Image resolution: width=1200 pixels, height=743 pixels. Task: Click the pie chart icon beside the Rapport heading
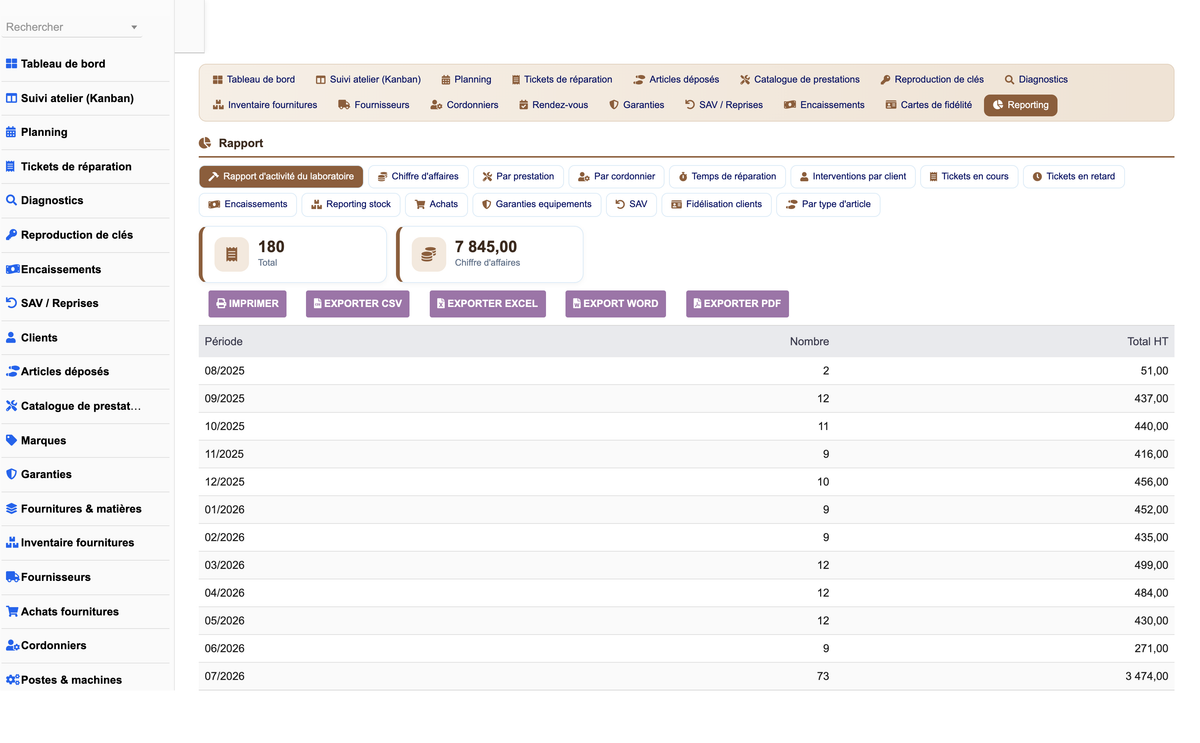click(x=205, y=143)
